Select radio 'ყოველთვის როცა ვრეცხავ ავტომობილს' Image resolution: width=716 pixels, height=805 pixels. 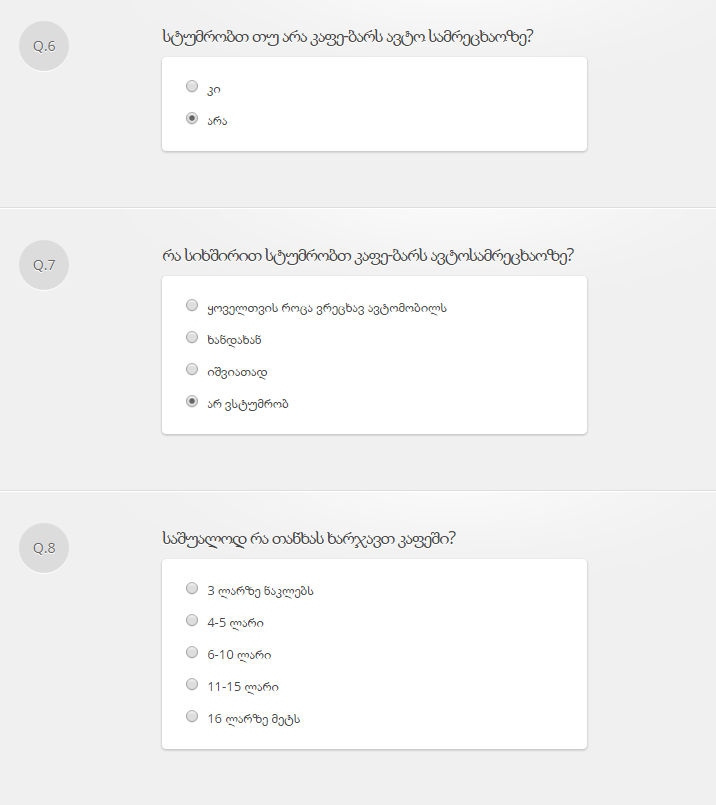(192, 306)
